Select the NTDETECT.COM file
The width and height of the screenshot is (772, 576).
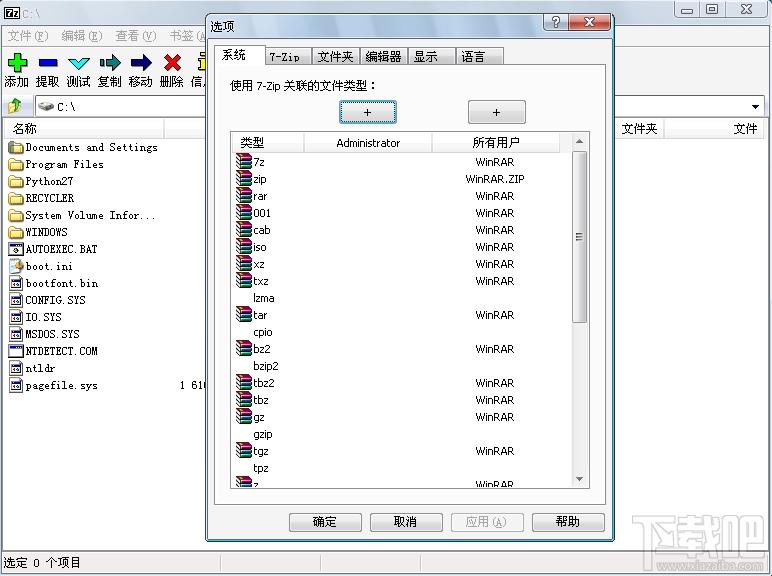pos(53,352)
